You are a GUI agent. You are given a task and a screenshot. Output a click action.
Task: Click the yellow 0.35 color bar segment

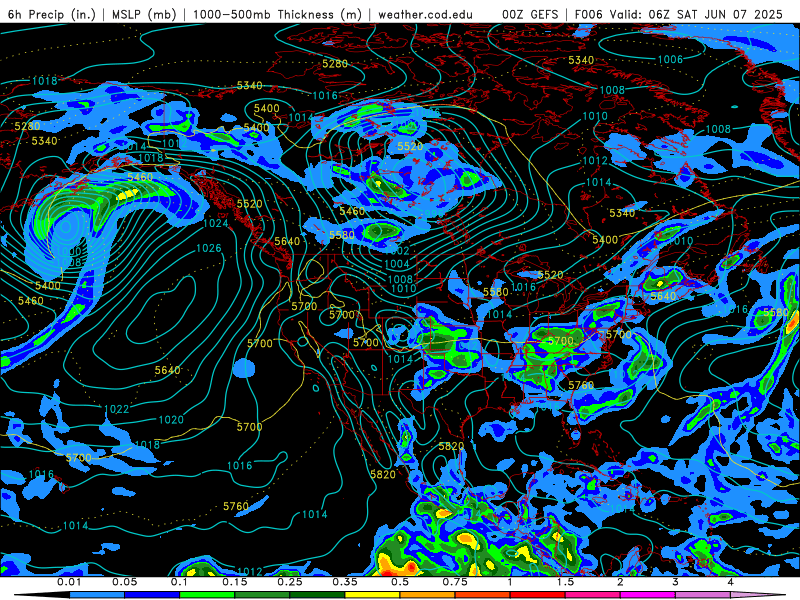[x=372, y=595]
